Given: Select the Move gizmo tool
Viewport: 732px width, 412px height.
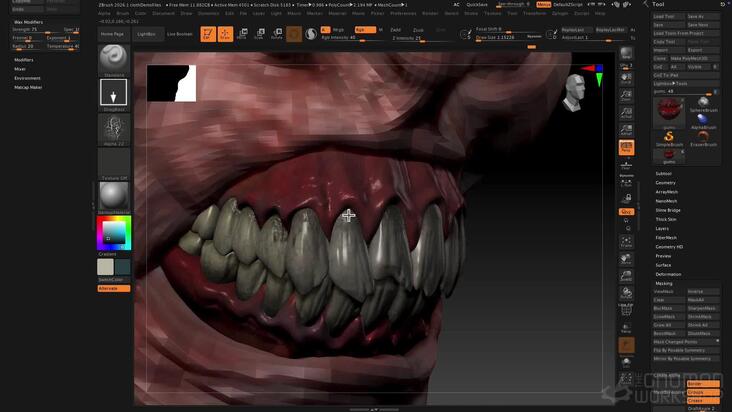Looking at the screenshot, I should 242,34.
